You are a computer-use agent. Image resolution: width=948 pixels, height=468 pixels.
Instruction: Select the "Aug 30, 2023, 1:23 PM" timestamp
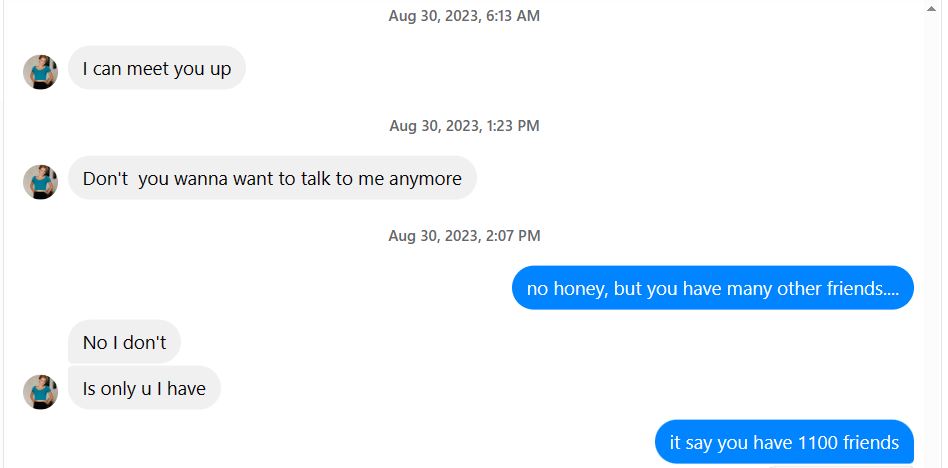pyautogui.click(x=464, y=126)
